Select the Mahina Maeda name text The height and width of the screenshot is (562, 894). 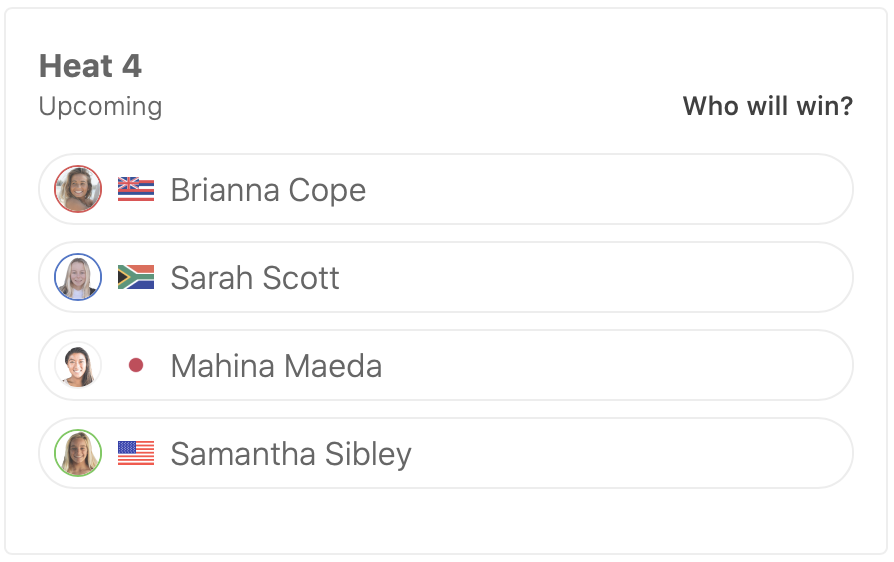coord(276,366)
